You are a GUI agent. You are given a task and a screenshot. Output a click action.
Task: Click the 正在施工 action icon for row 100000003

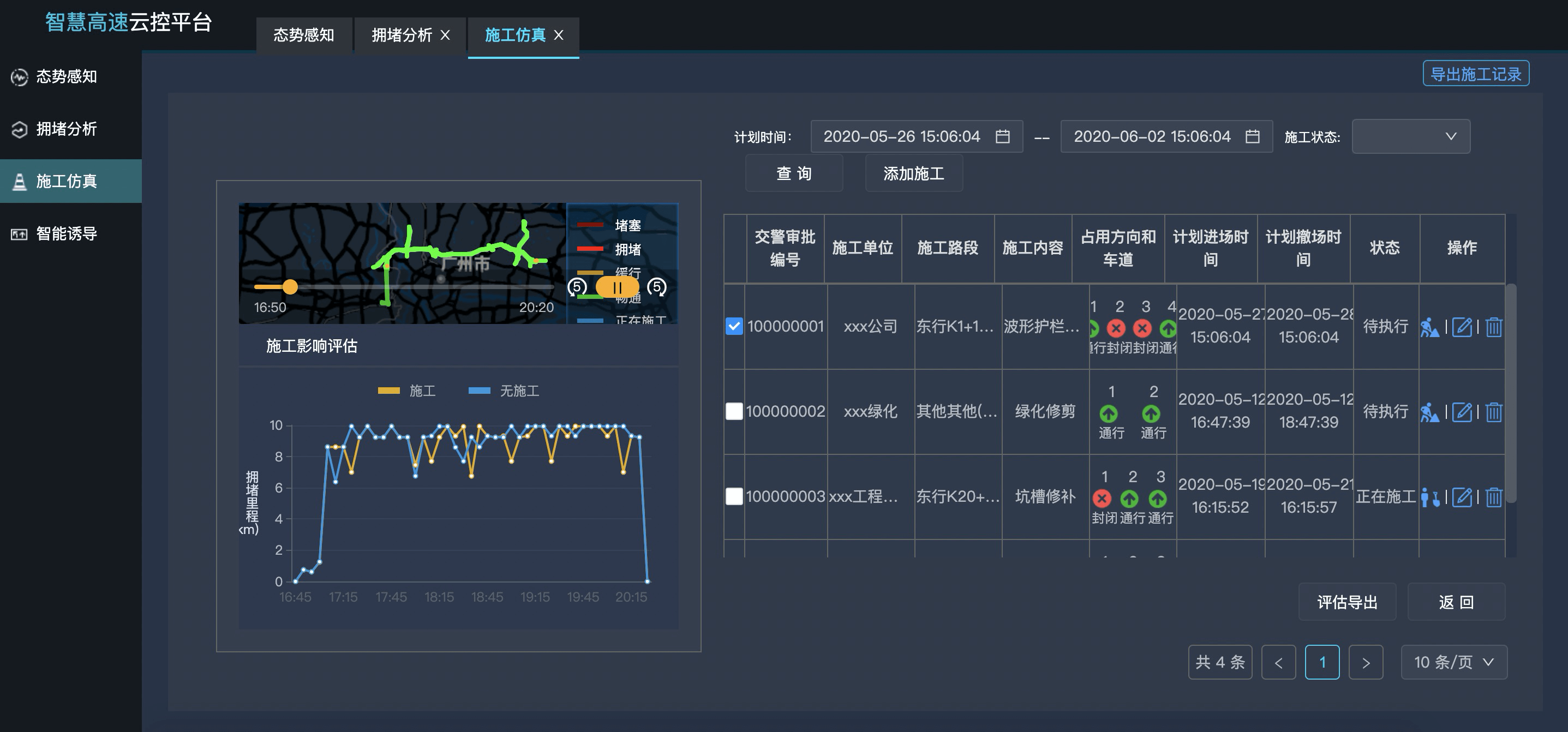click(1430, 498)
